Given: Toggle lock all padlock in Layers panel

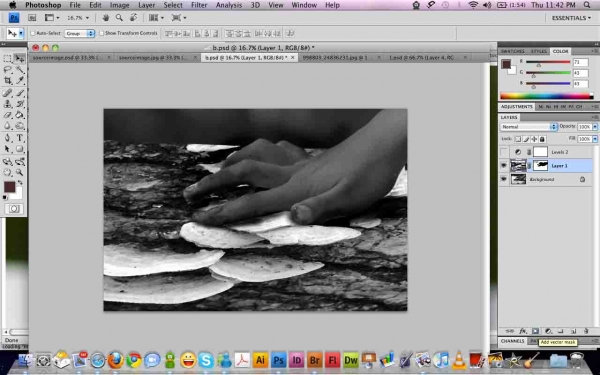Looking at the screenshot, I should (542, 139).
